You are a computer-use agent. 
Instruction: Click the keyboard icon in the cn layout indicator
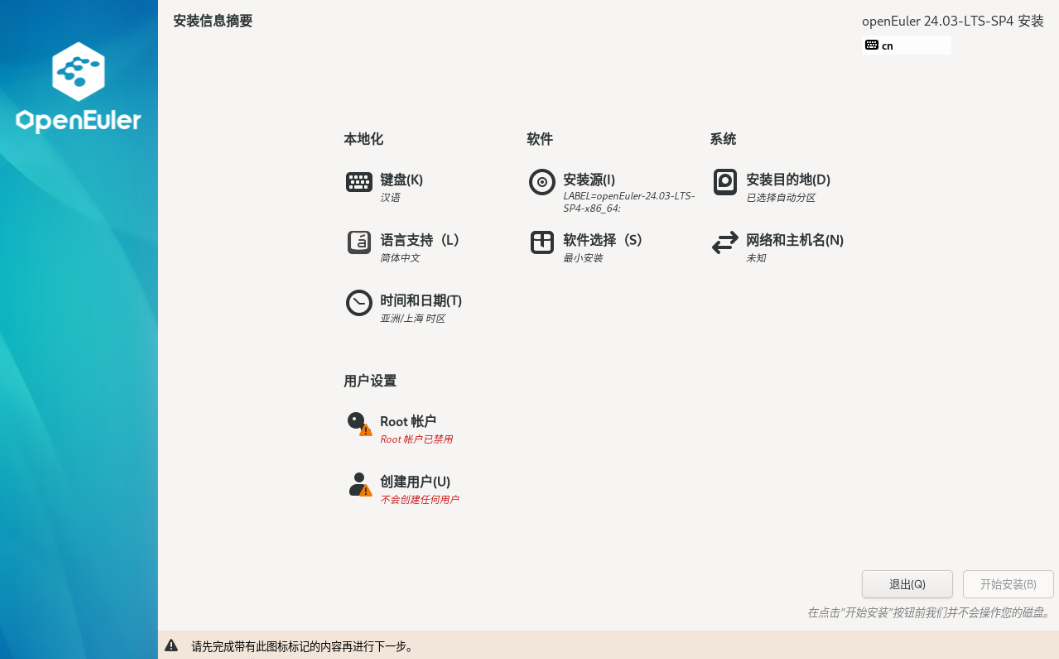(x=871, y=45)
